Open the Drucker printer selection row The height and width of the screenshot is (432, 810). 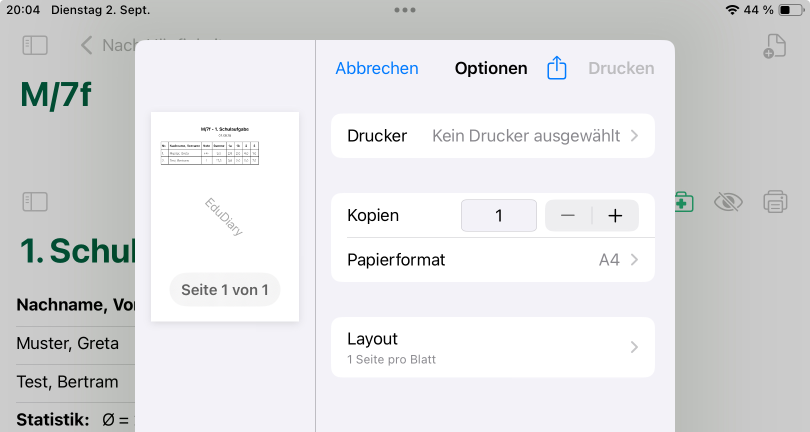tap(492, 136)
